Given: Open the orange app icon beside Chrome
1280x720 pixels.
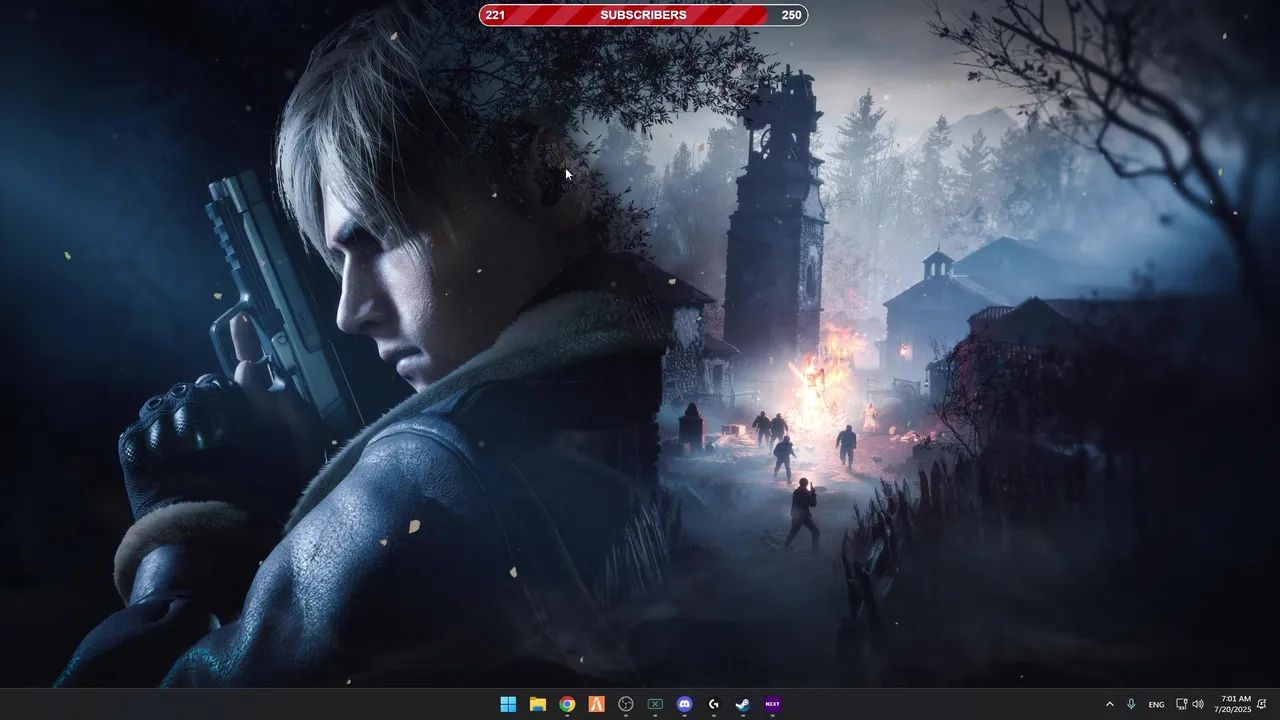Looking at the screenshot, I should point(596,704).
